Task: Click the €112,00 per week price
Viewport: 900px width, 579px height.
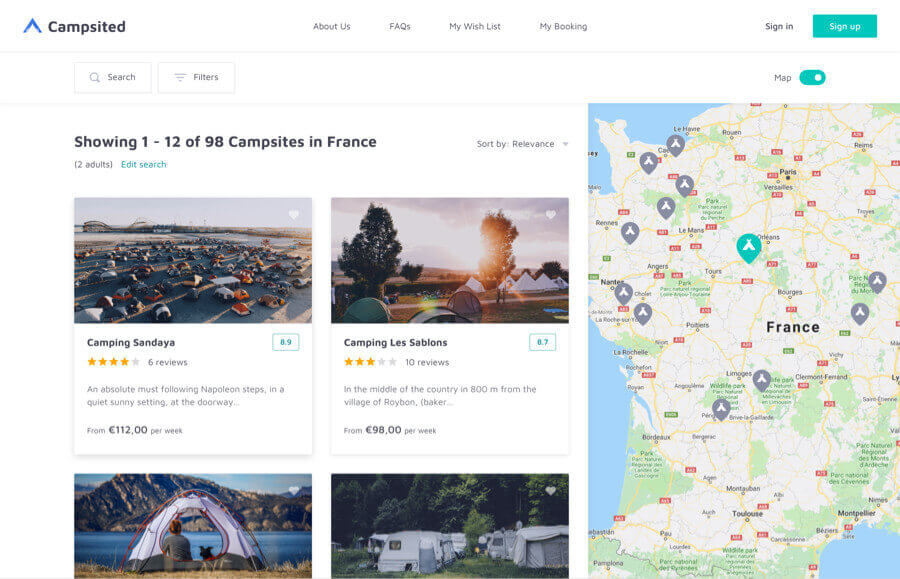Action: pyautogui.click(x=134, y=430)
